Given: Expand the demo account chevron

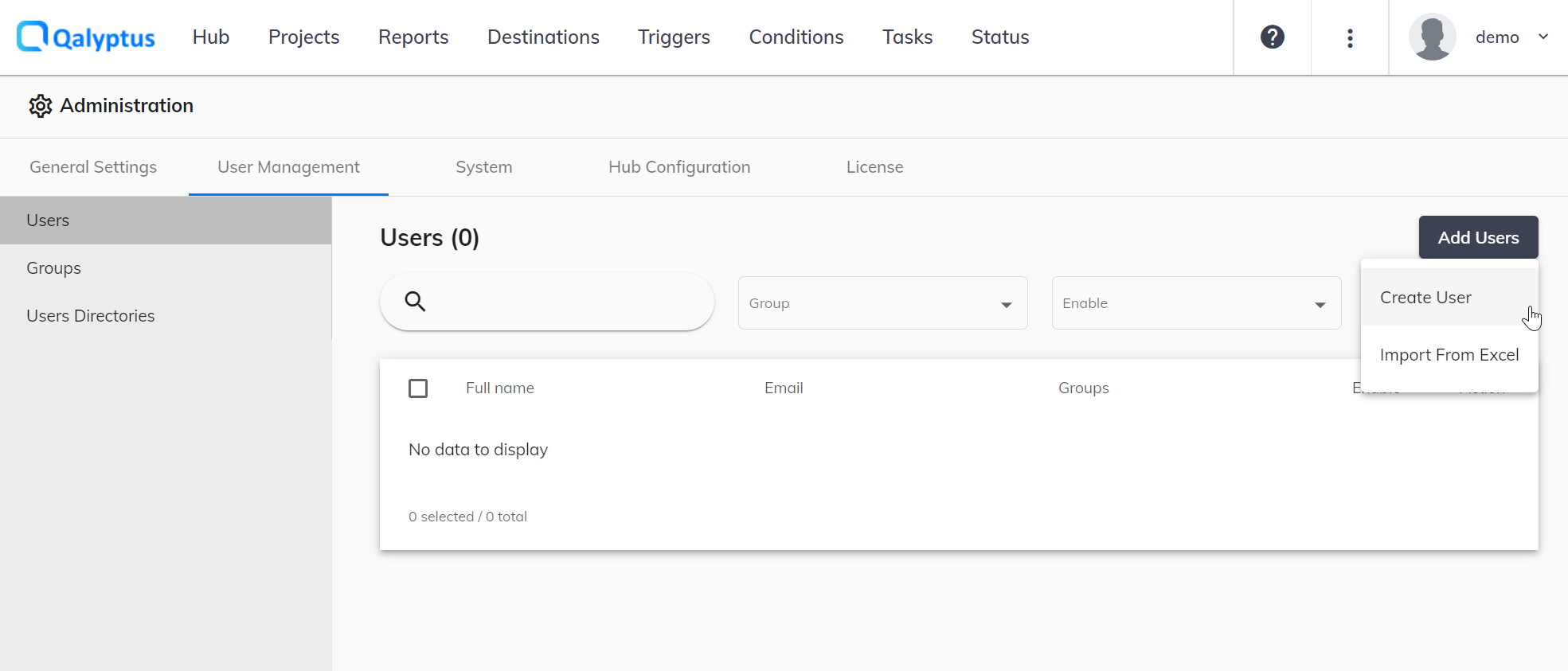Looking at the screenshot, I should 1543,37.
